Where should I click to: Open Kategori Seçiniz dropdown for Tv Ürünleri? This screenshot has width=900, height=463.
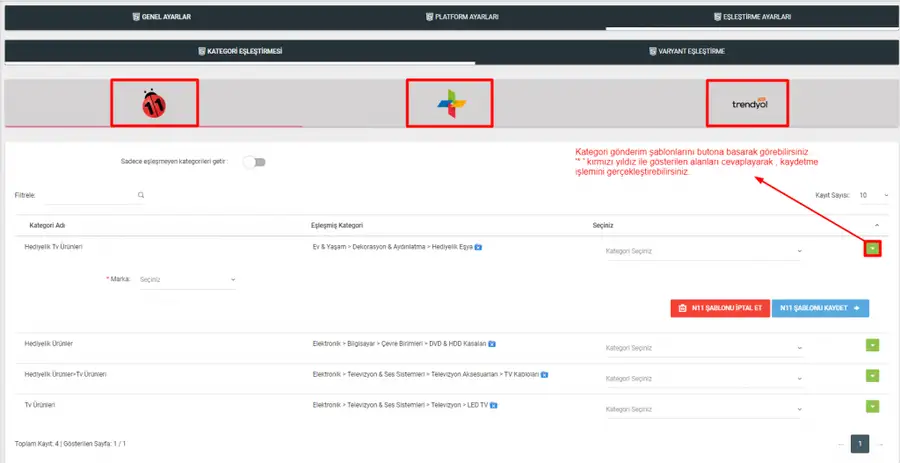click(704, 410)
